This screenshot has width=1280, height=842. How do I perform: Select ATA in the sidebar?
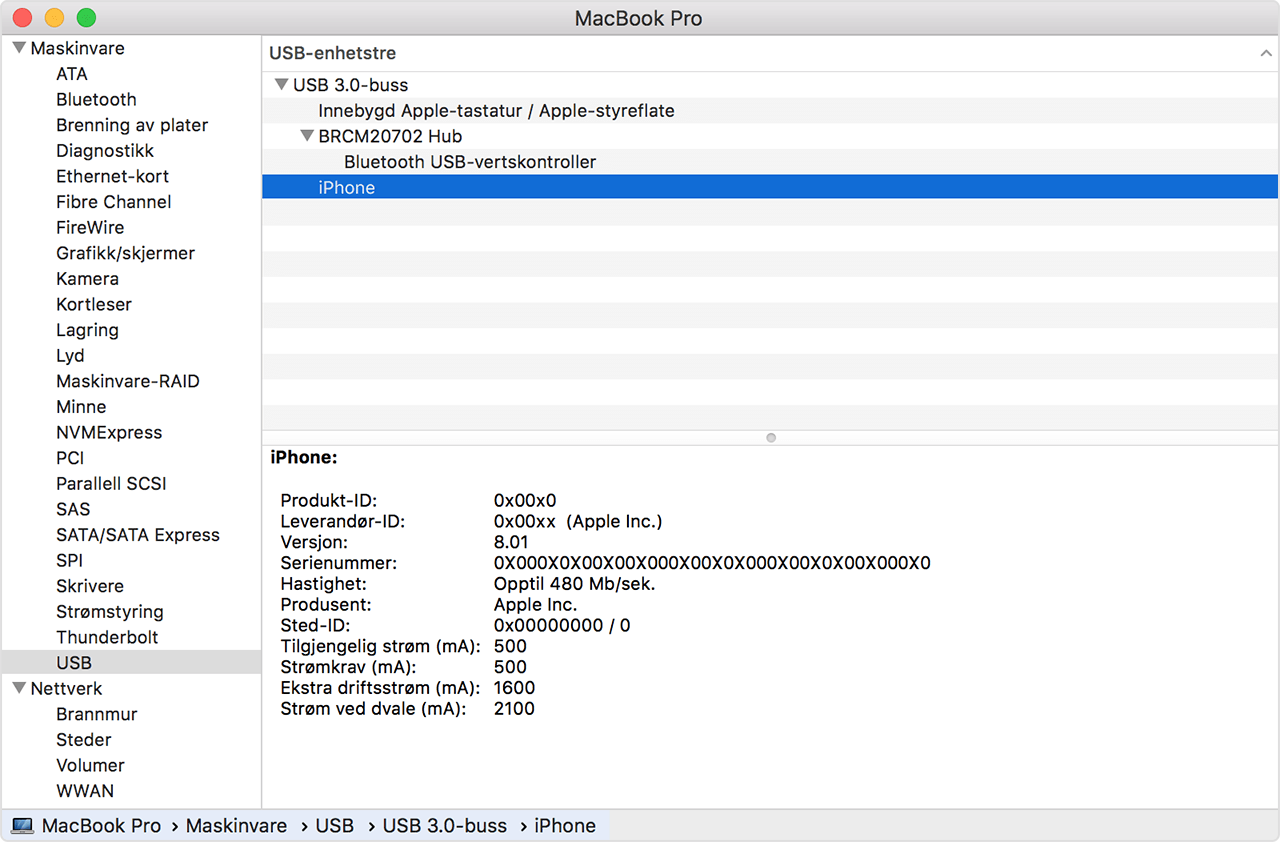click(x=72, y=74)
